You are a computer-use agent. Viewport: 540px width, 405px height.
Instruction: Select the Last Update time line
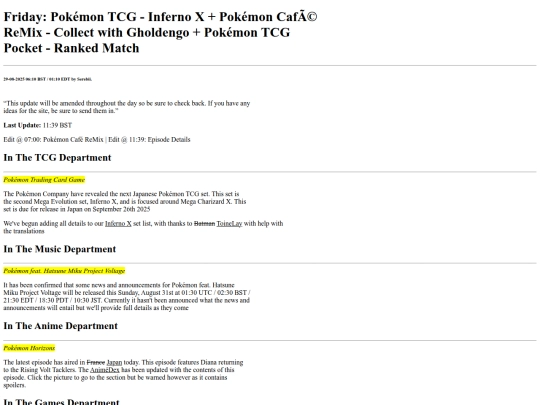click(38, 125)
